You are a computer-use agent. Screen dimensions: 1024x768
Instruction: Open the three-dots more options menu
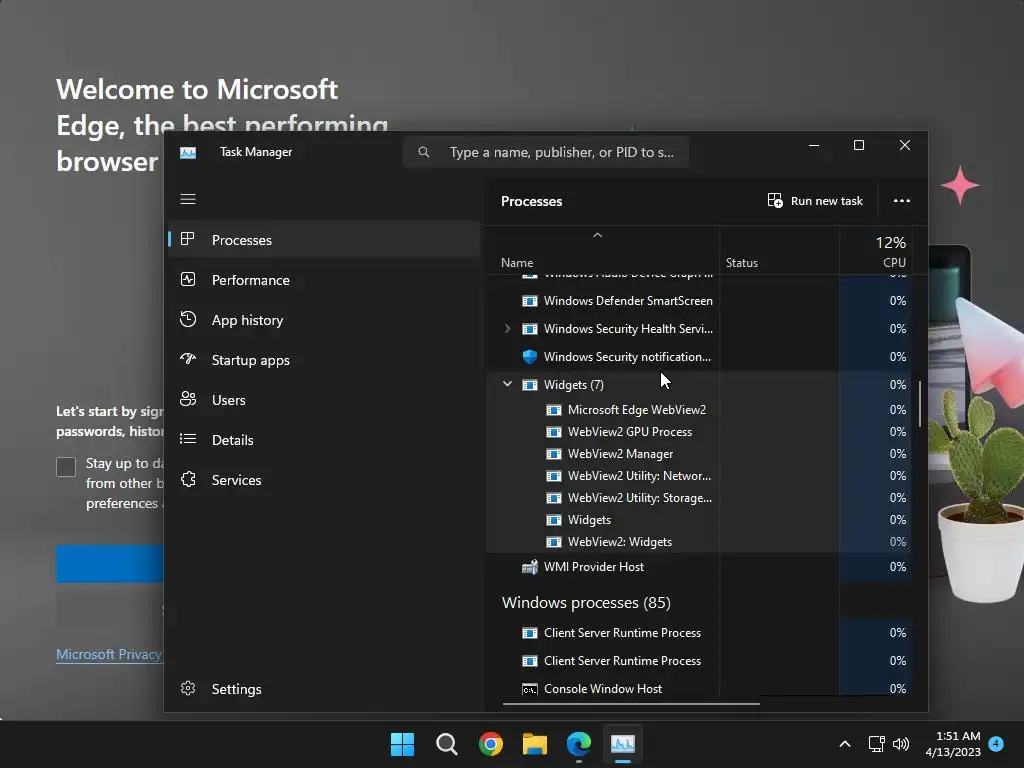pos(902,200)
